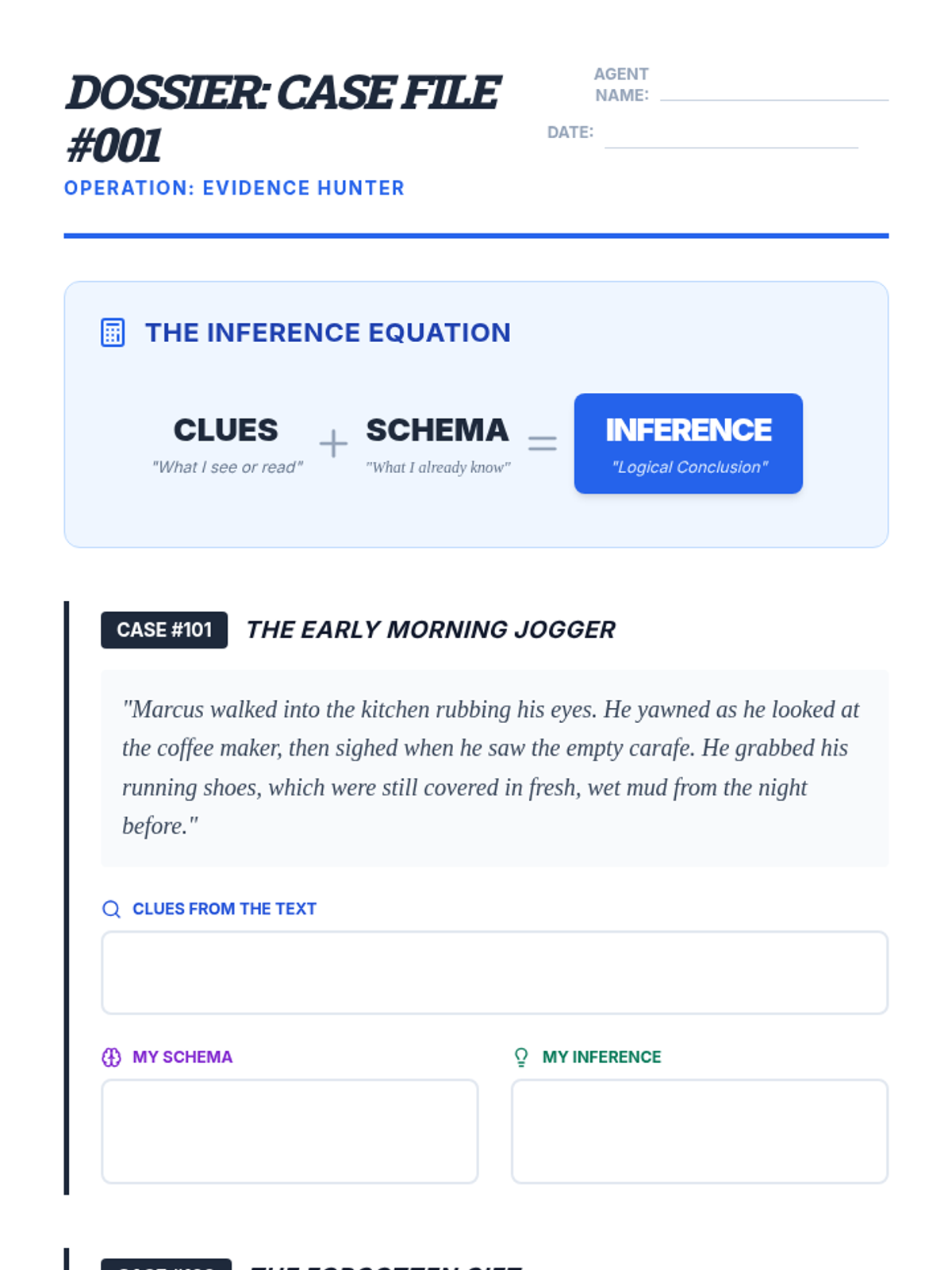Viewport: 952px width, 1270px height.
Task: Click the plus sign between Clues and Schema
Action: (x=333, y=443)
